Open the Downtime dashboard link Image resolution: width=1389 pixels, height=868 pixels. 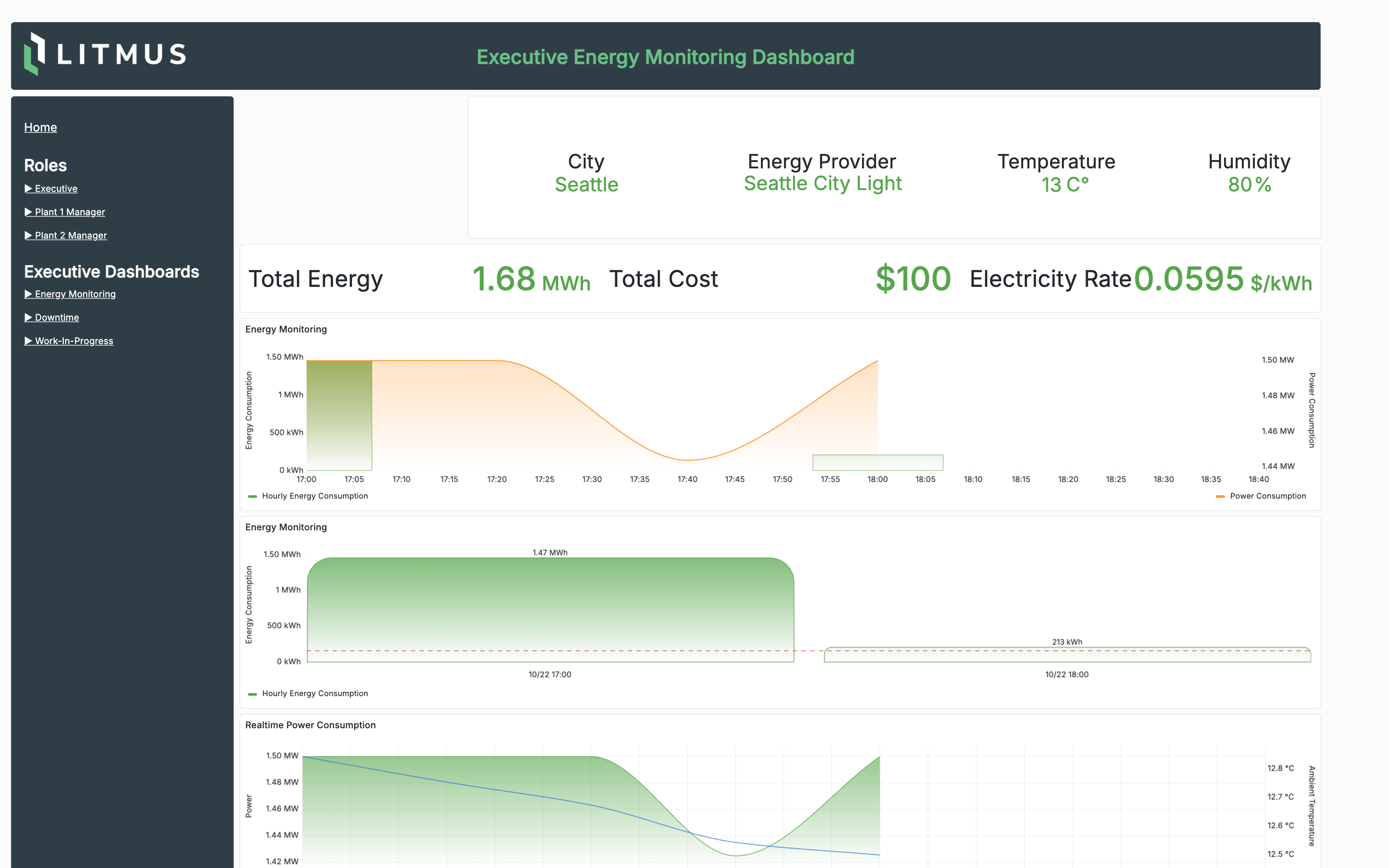(57, 317)
